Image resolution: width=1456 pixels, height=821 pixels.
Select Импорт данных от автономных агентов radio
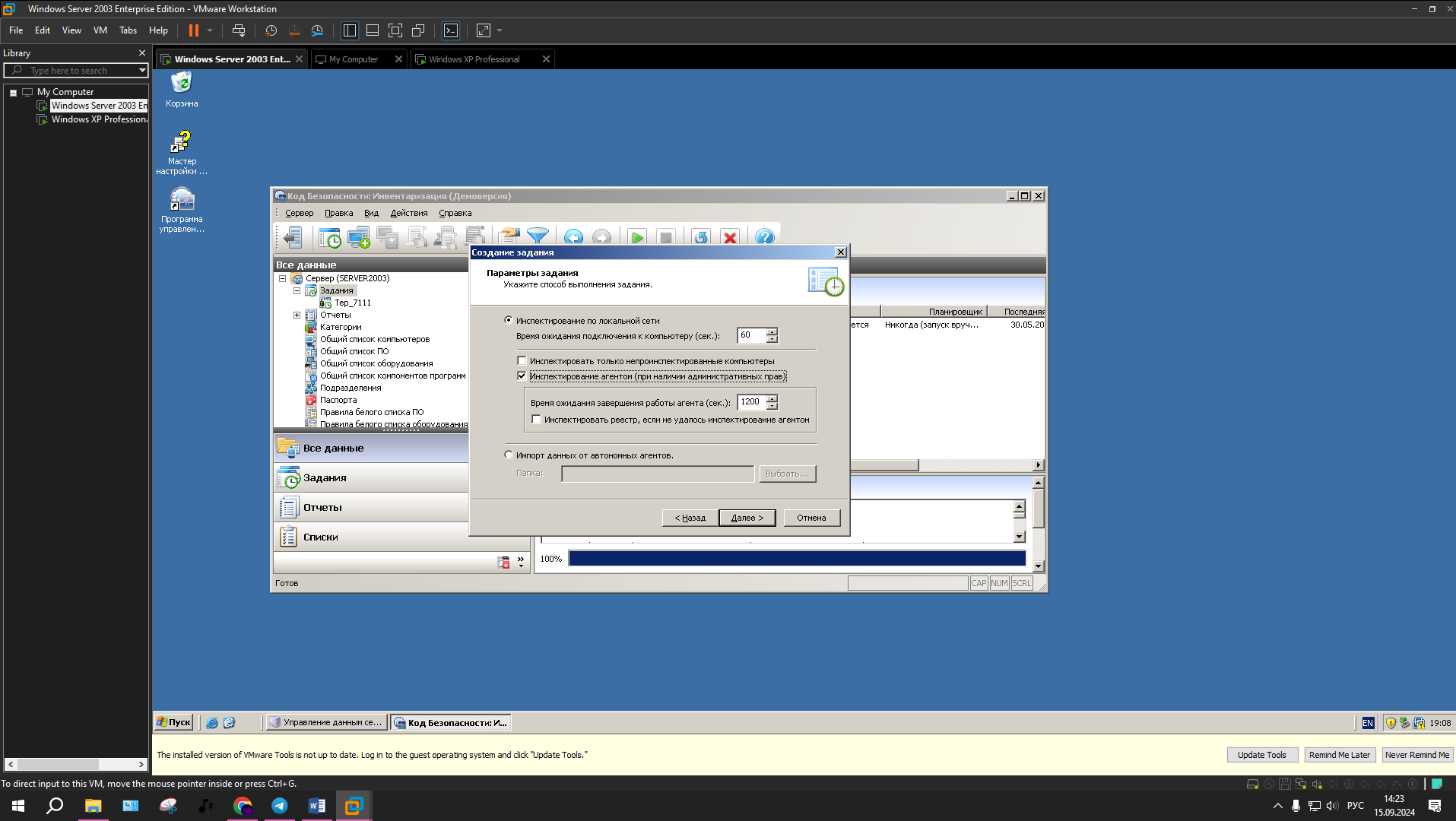(509, 455)
